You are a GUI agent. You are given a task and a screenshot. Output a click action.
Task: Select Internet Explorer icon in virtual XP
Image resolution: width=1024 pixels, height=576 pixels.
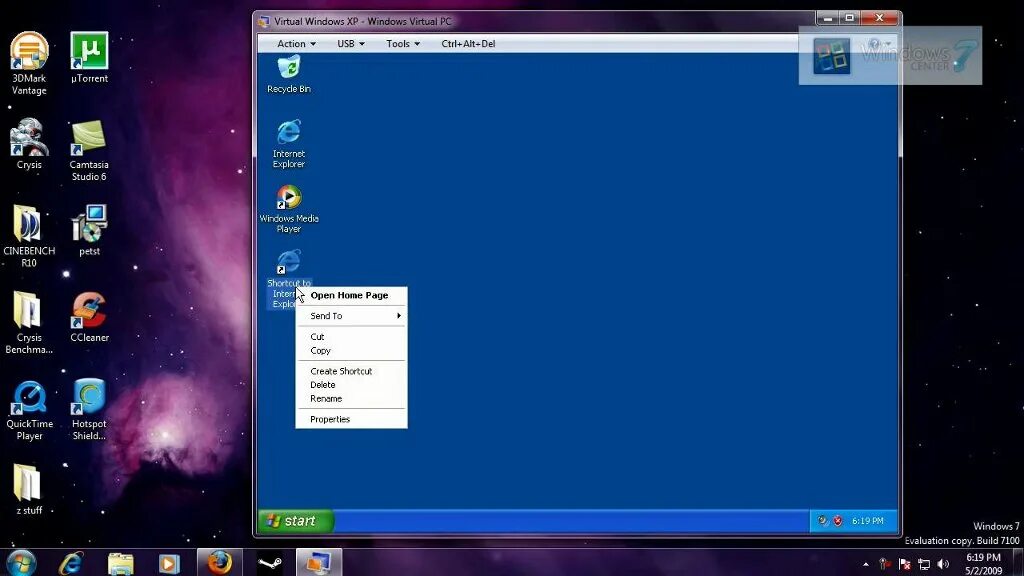[289, 144]
